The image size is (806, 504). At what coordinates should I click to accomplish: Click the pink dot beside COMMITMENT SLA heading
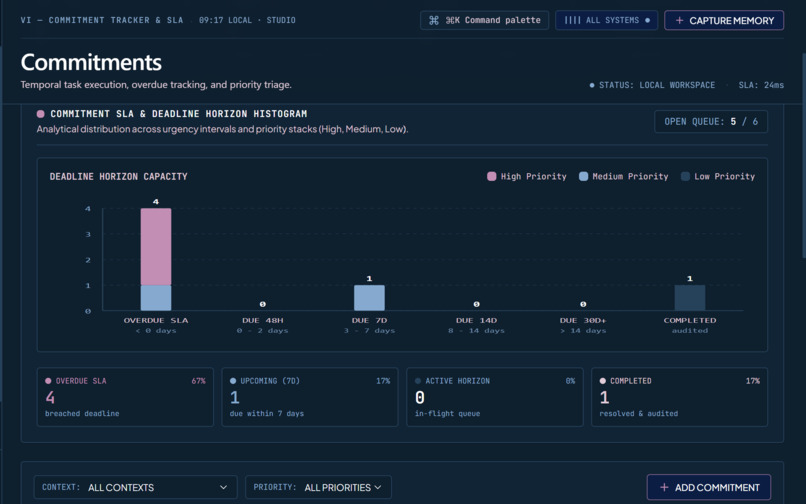click(x=41, y=114)
